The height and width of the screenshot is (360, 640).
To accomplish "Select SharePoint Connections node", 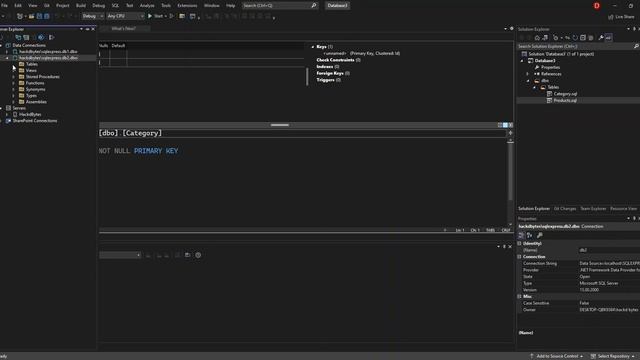I will coord(35,121).
